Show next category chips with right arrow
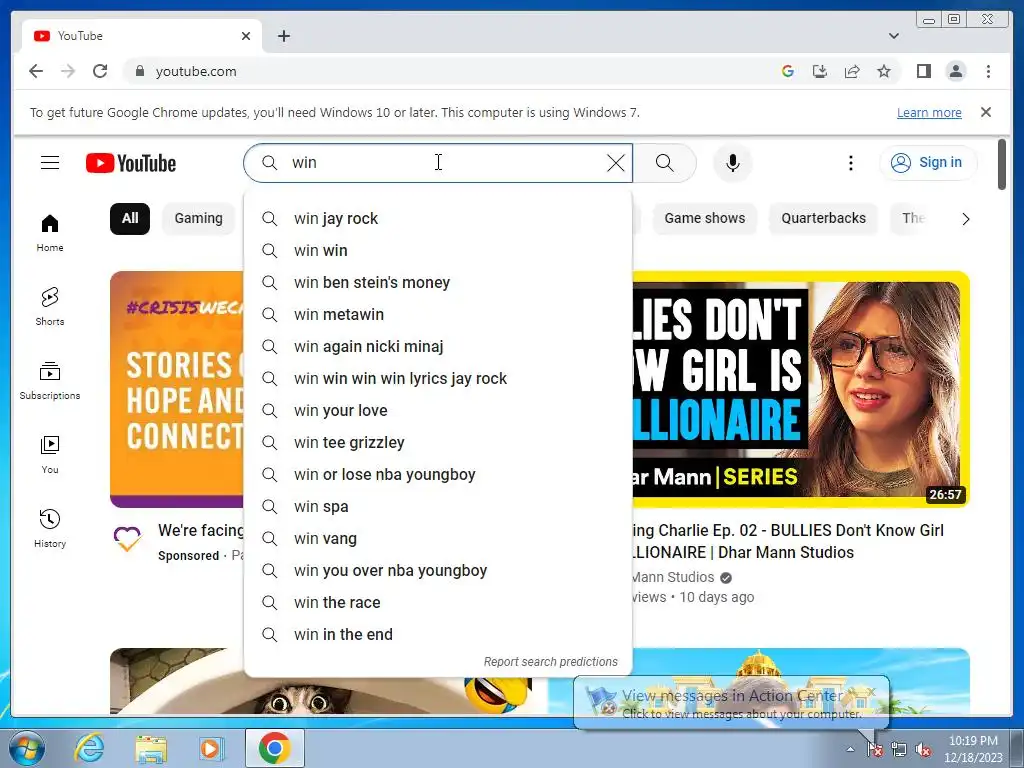The height and width of the screenshot is (768, 1024). point(965,219)
